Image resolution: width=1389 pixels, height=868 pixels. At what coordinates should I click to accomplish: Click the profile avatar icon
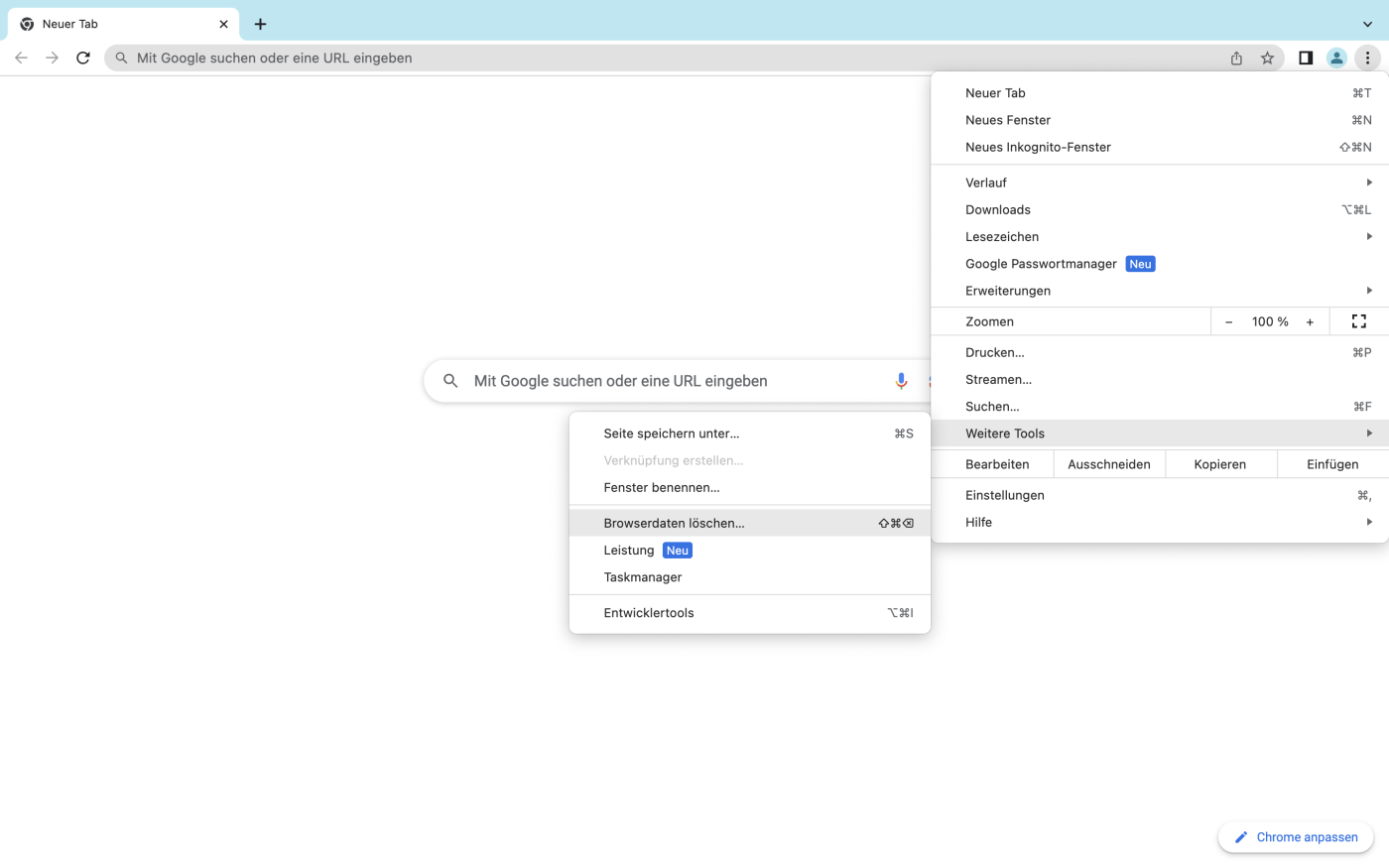(x=1336, y=58)
